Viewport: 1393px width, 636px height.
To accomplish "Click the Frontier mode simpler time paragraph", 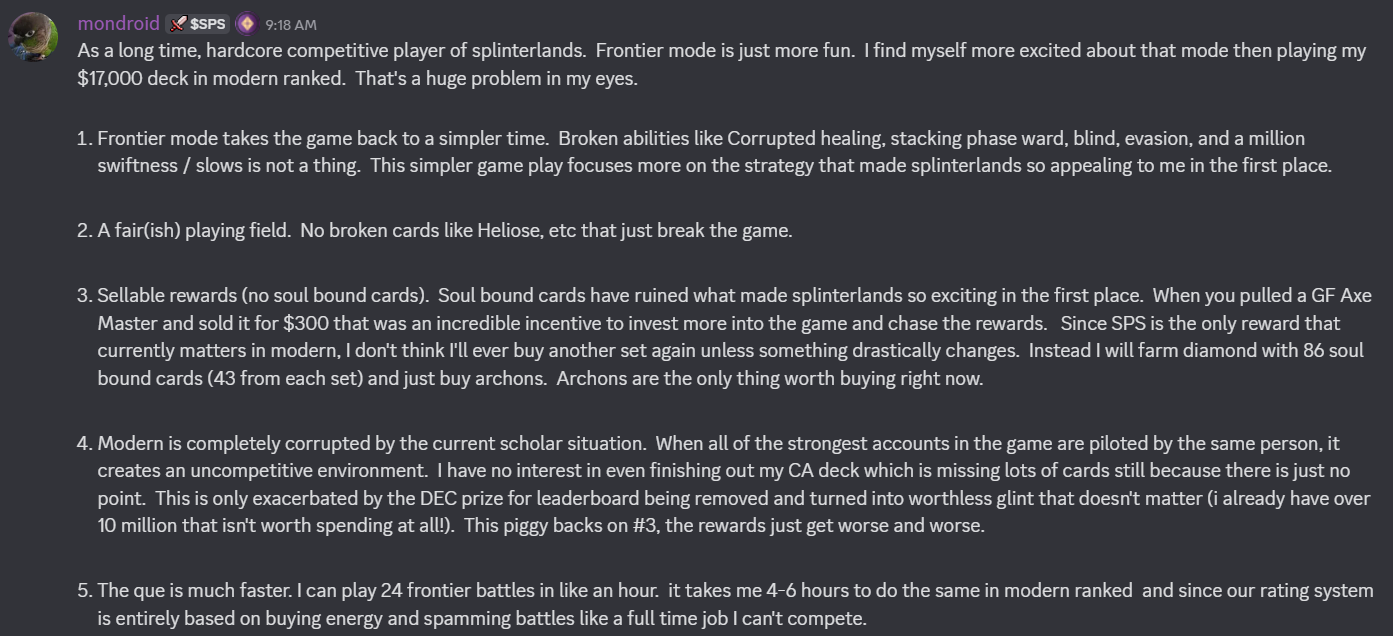I will (x=714, y=152).
